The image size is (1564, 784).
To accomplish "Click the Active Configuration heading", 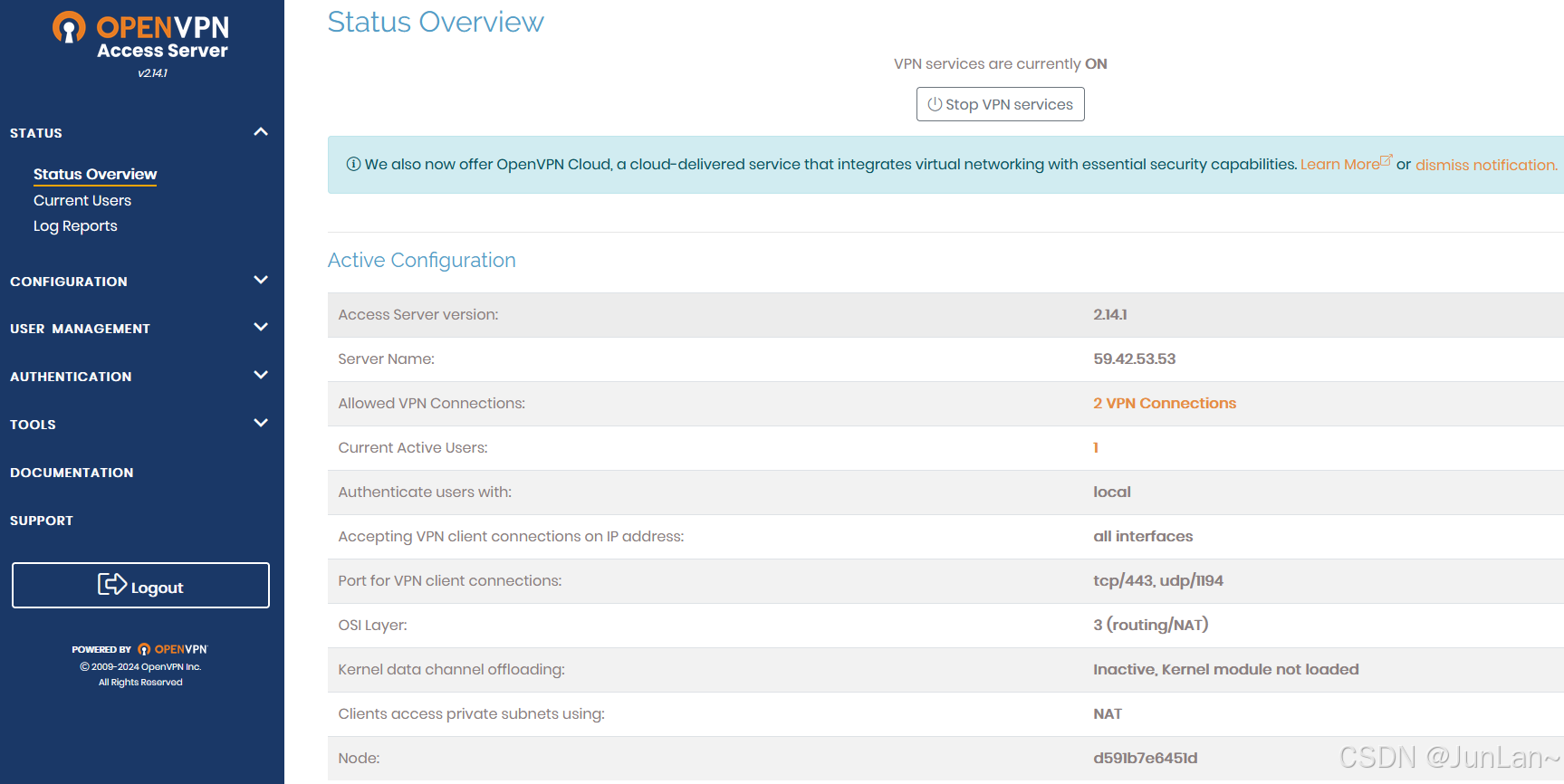I will click(x=422, y=260).
